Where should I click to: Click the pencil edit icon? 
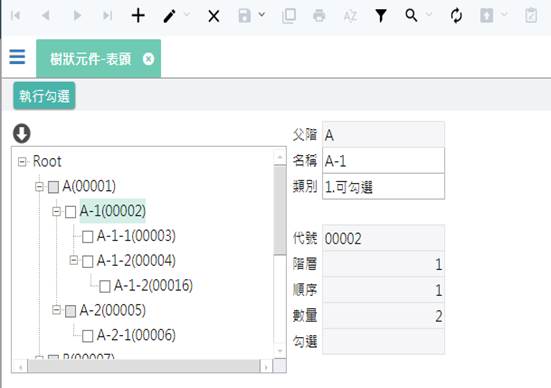pyautogui.click(x=169, y=16)
